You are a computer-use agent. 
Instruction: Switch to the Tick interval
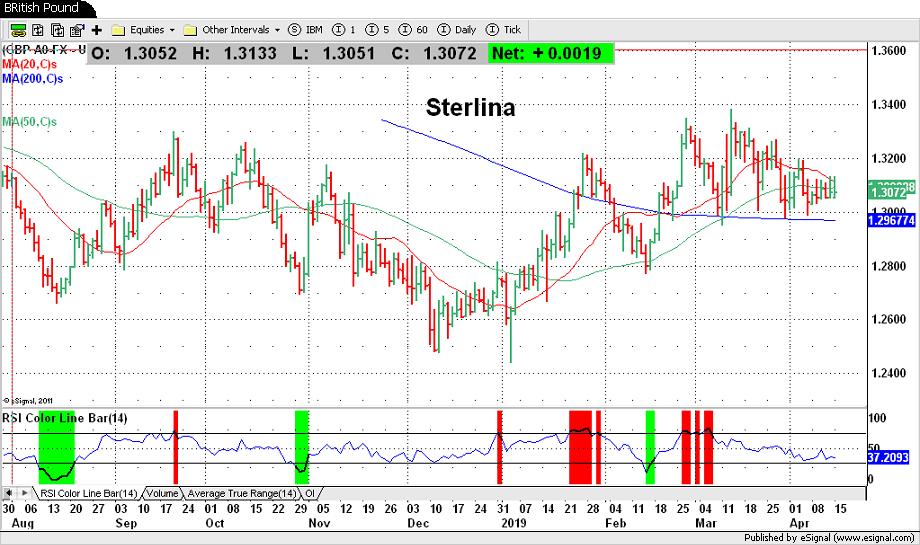coord(504,30)
